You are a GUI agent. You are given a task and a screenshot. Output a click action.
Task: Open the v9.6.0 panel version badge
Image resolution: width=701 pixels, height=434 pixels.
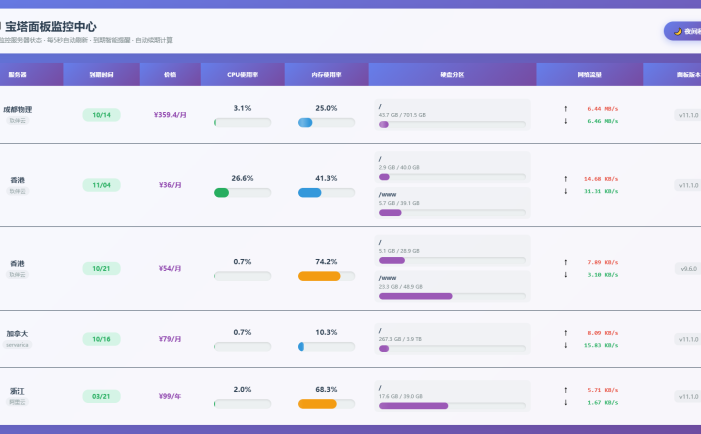click(x=688, y=268)
